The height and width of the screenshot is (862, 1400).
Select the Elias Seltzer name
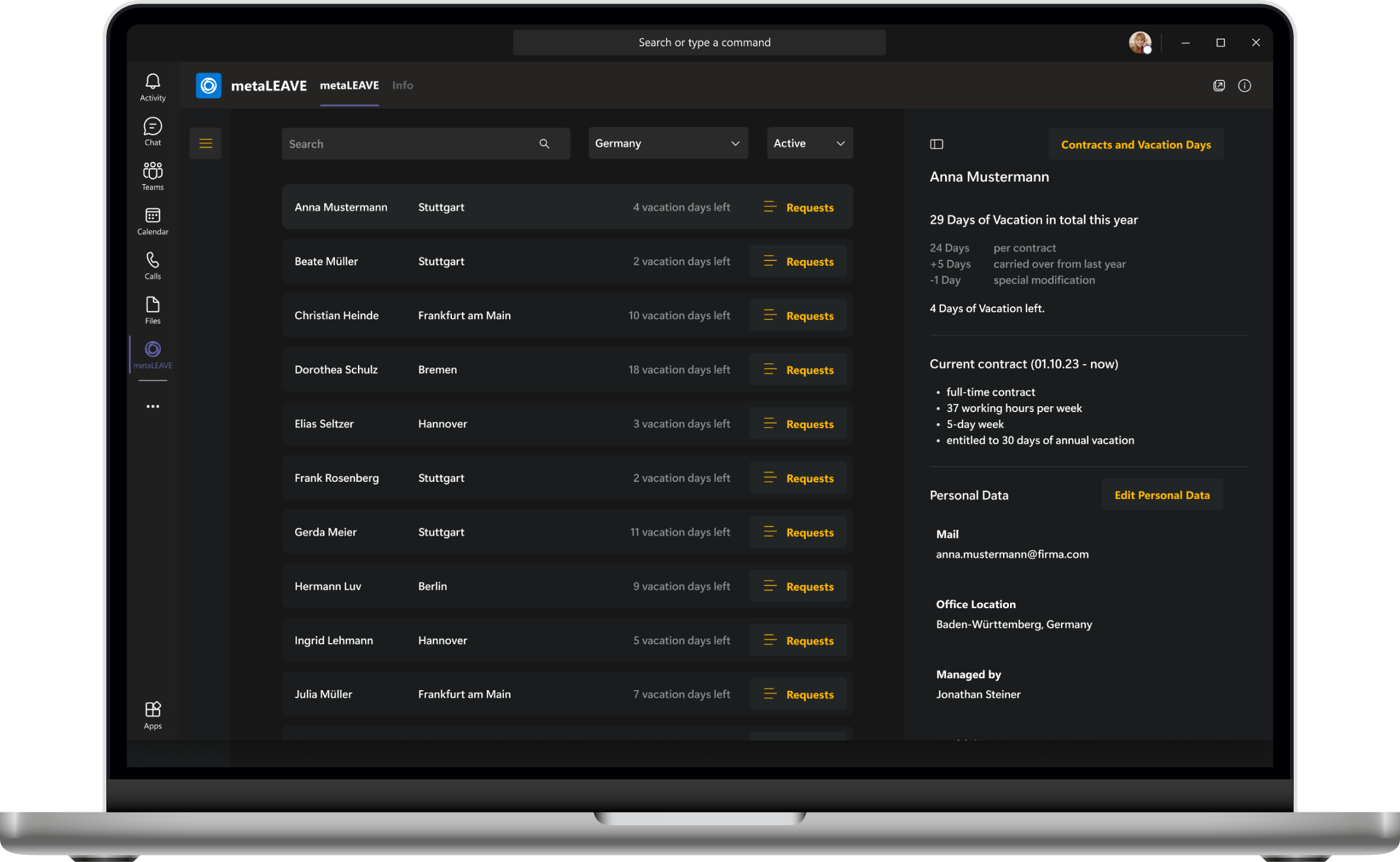[x=324, y=425]
